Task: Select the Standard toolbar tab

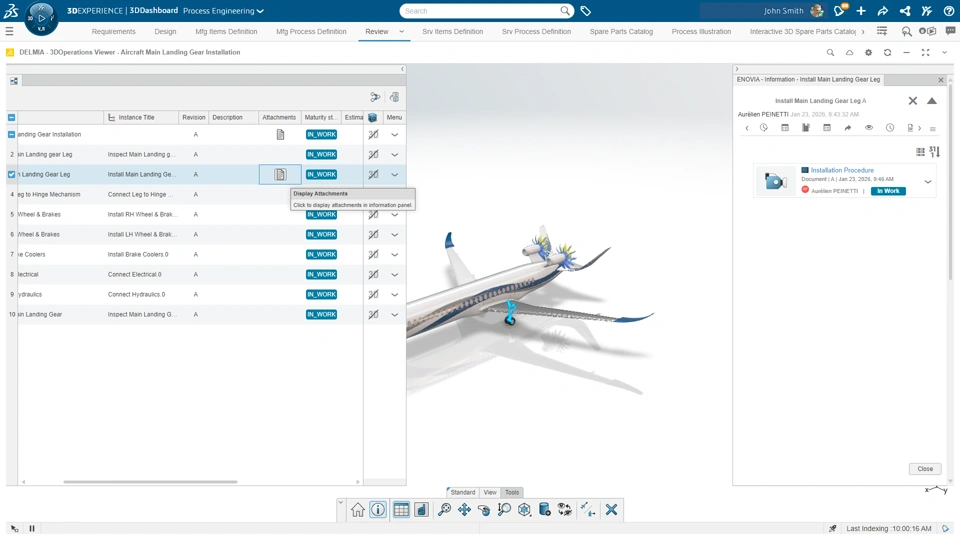Action: (462, 492)
